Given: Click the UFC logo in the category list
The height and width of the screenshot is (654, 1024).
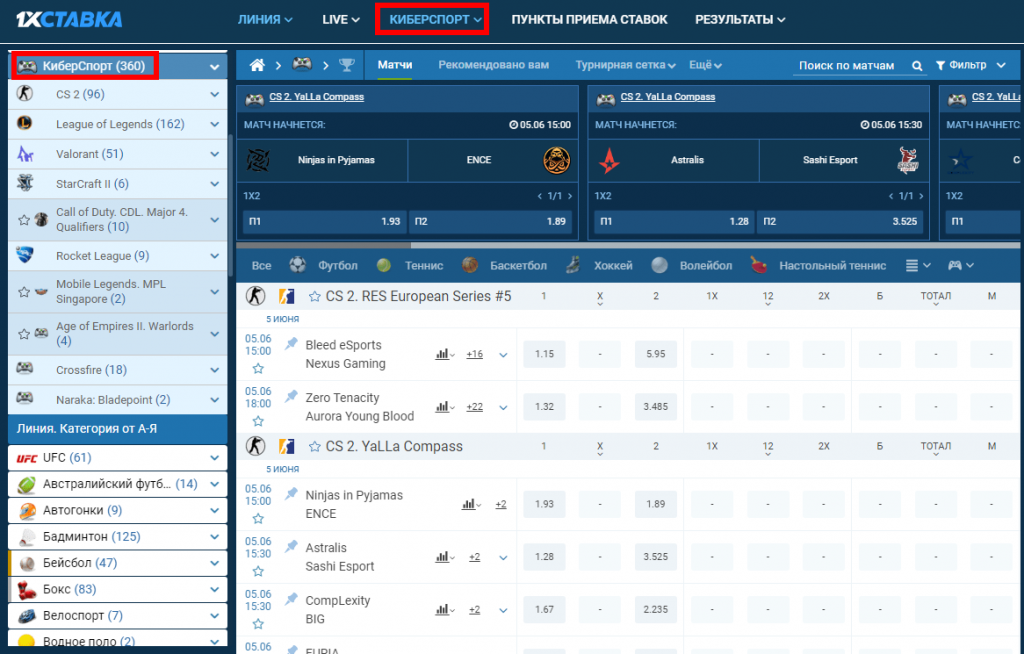Looking at the screenshot, I should [27, 458].
